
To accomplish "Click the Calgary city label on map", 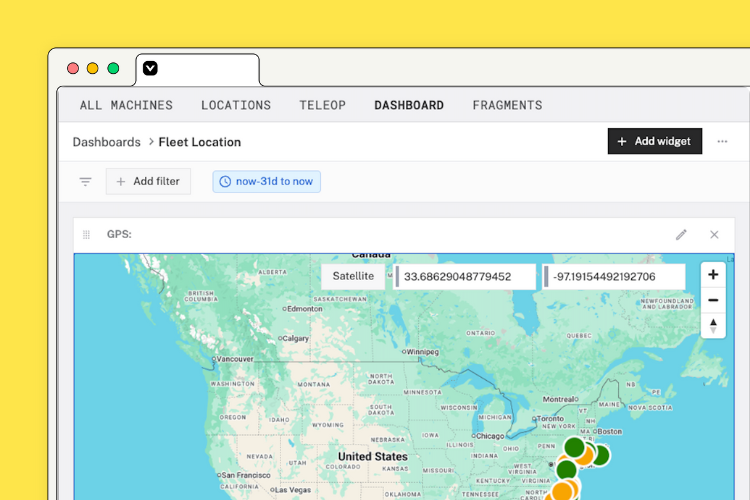I will point(296,338).
